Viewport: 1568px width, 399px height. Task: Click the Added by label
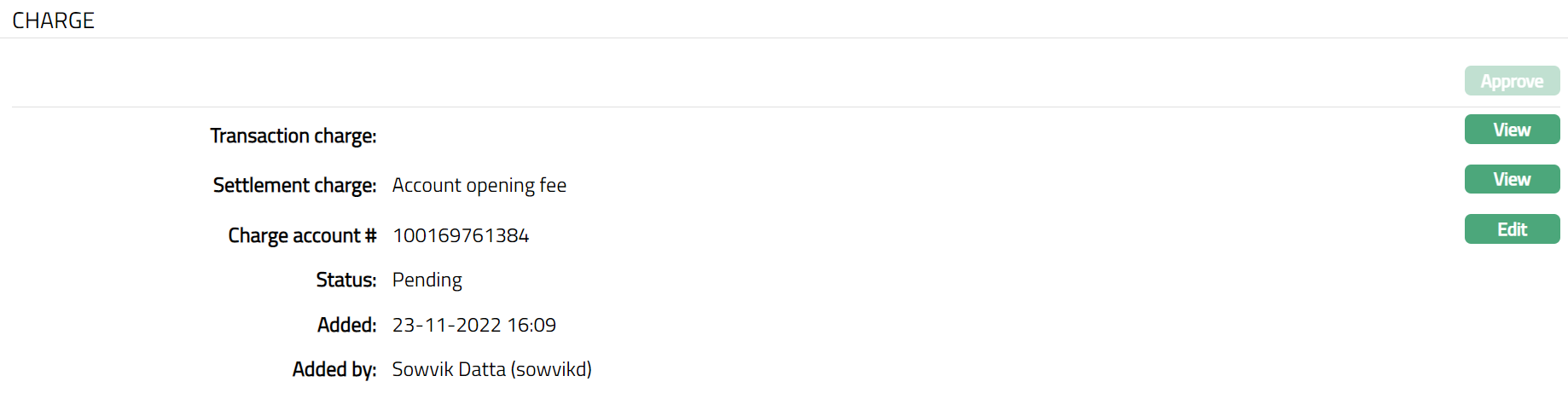pos(334,370)
